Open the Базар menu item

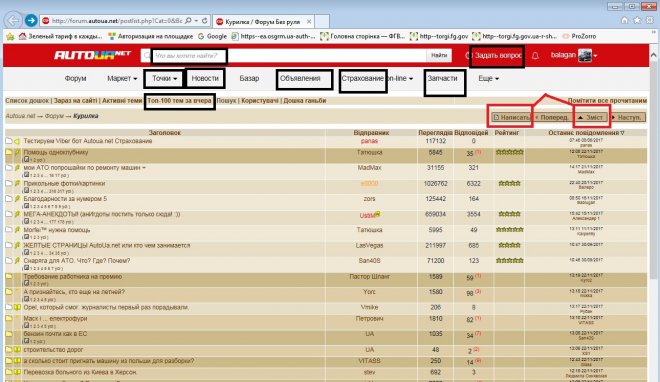point(249,79)
